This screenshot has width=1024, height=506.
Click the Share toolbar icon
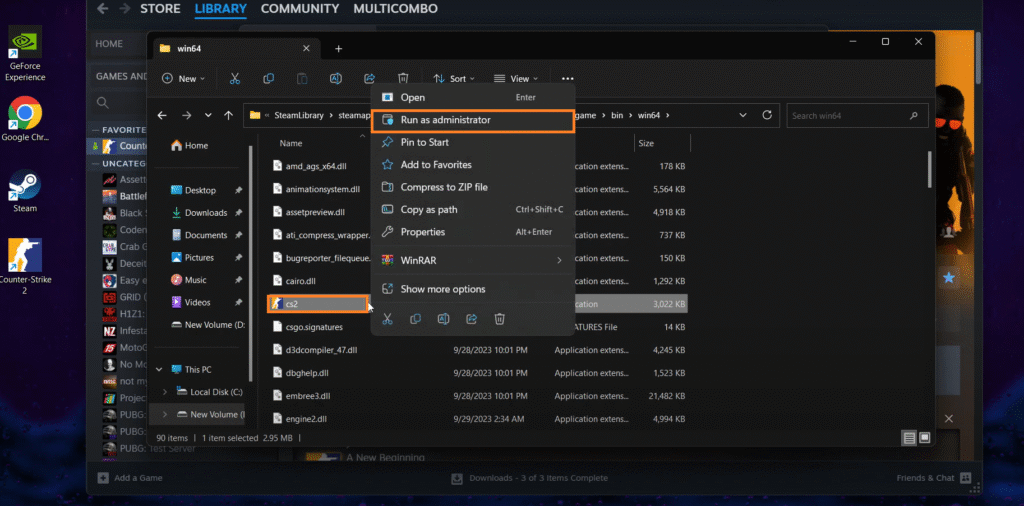(370, 78)
